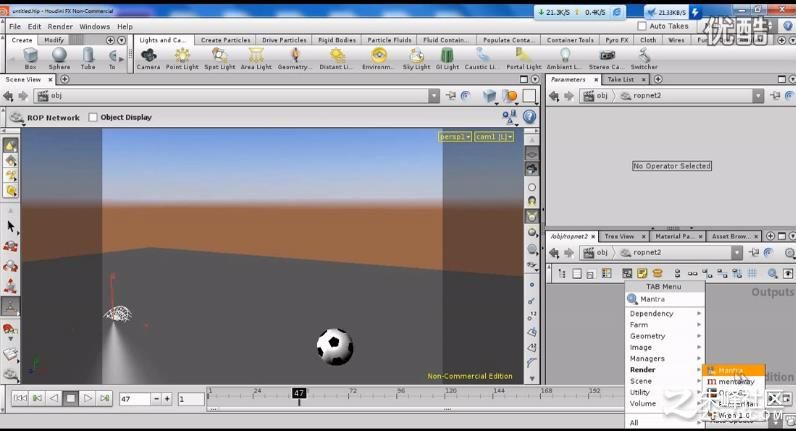Create a Caustic Light
Viewport: 796px width, 431px height.
pos(481,58)
